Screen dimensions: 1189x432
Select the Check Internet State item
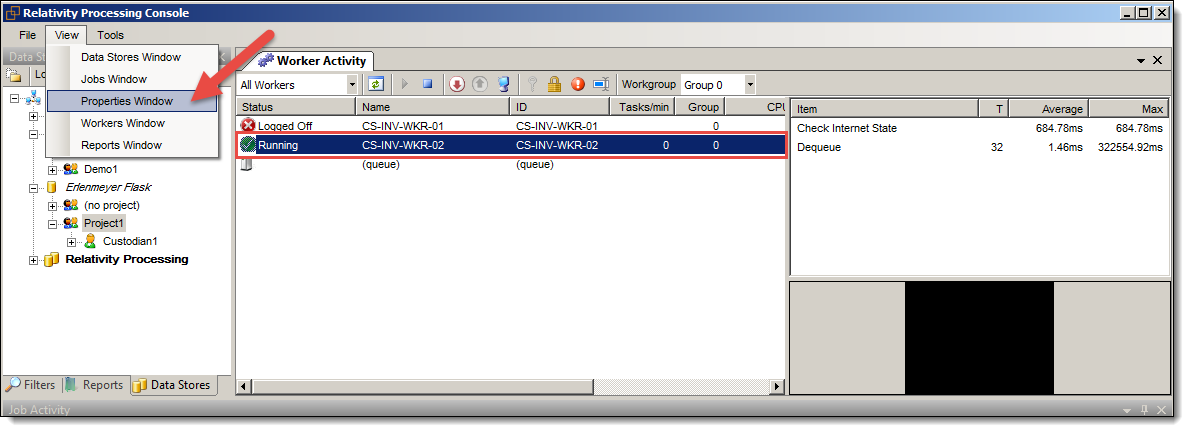846,129
